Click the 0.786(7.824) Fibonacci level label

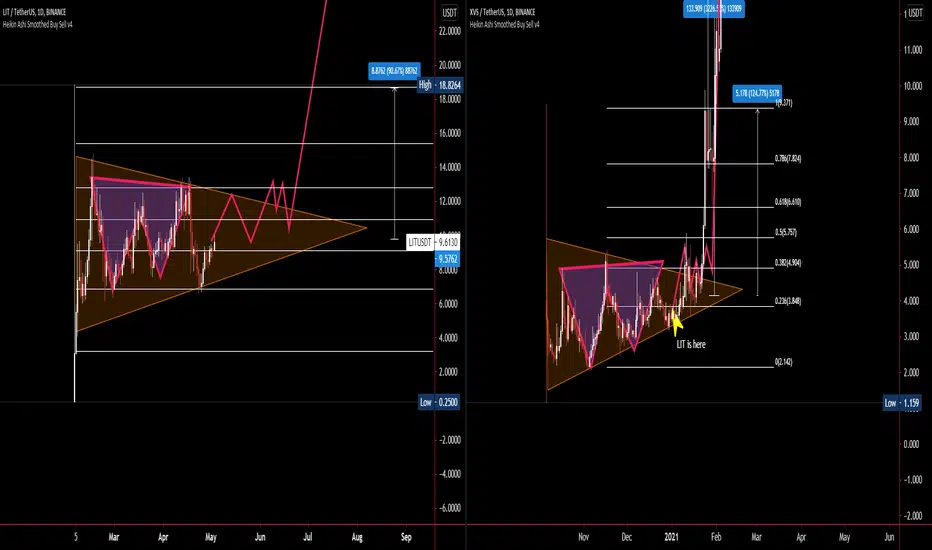[x=788, y=159]
